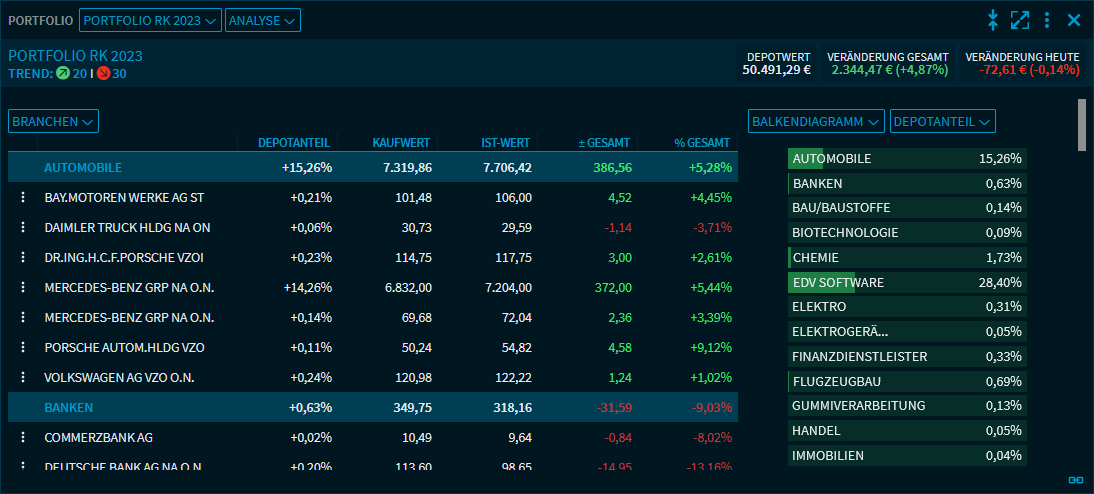Viewport: 1094px width, 494px height.
Task: Click the collapse widget arrows icon
Action: (993, 20)
